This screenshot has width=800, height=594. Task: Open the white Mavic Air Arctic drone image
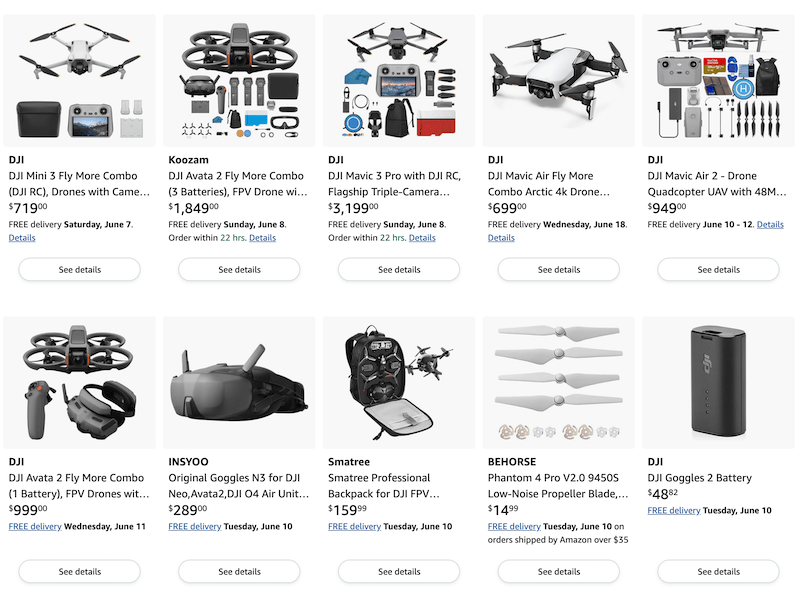point(559,81)
